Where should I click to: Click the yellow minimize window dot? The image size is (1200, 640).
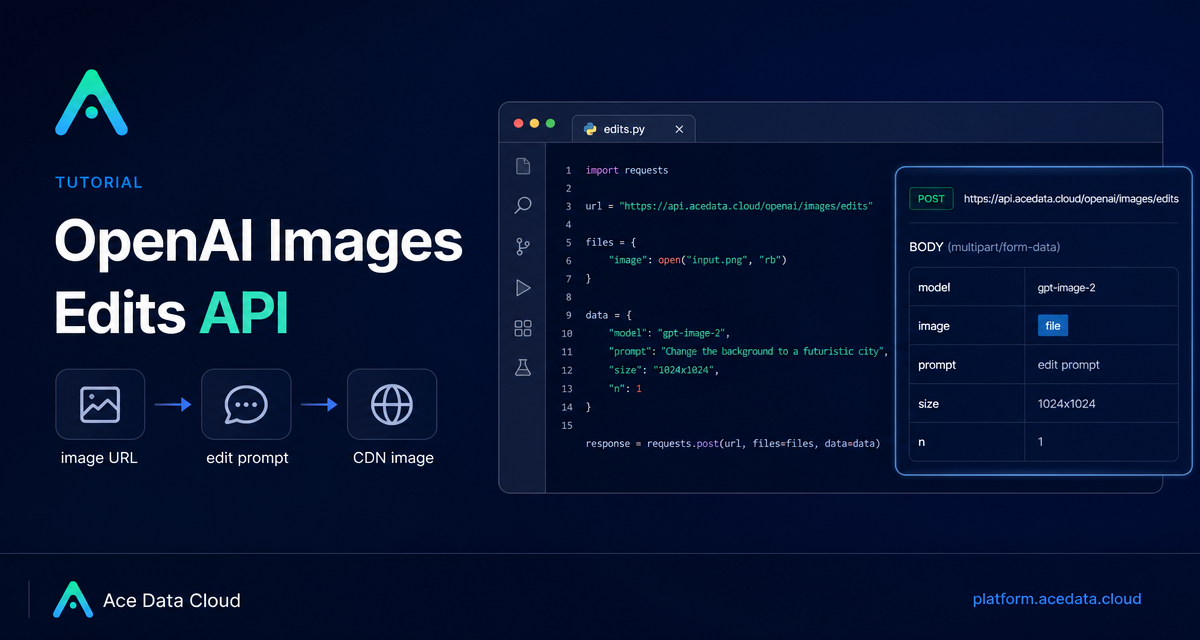534,123
